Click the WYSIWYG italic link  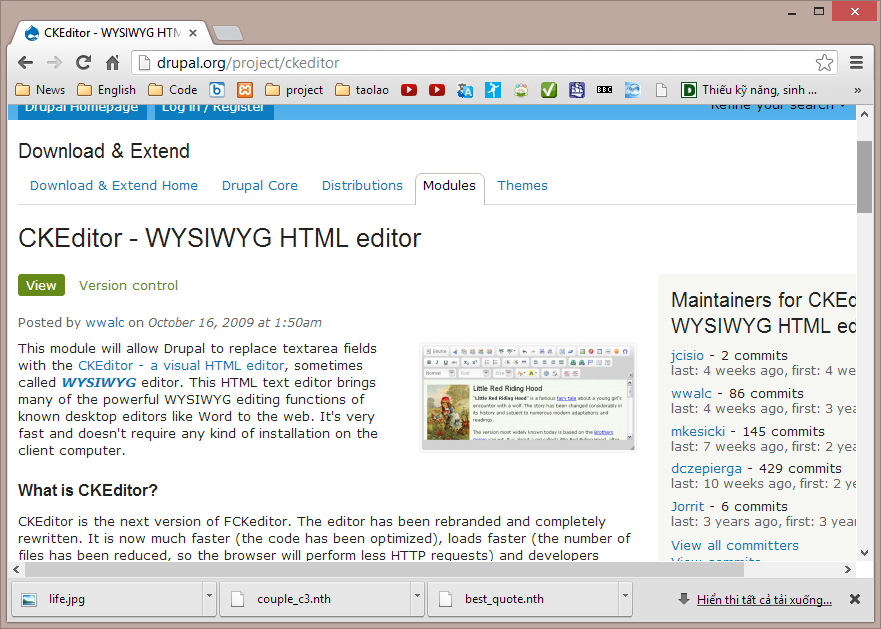tap(99, 383)
